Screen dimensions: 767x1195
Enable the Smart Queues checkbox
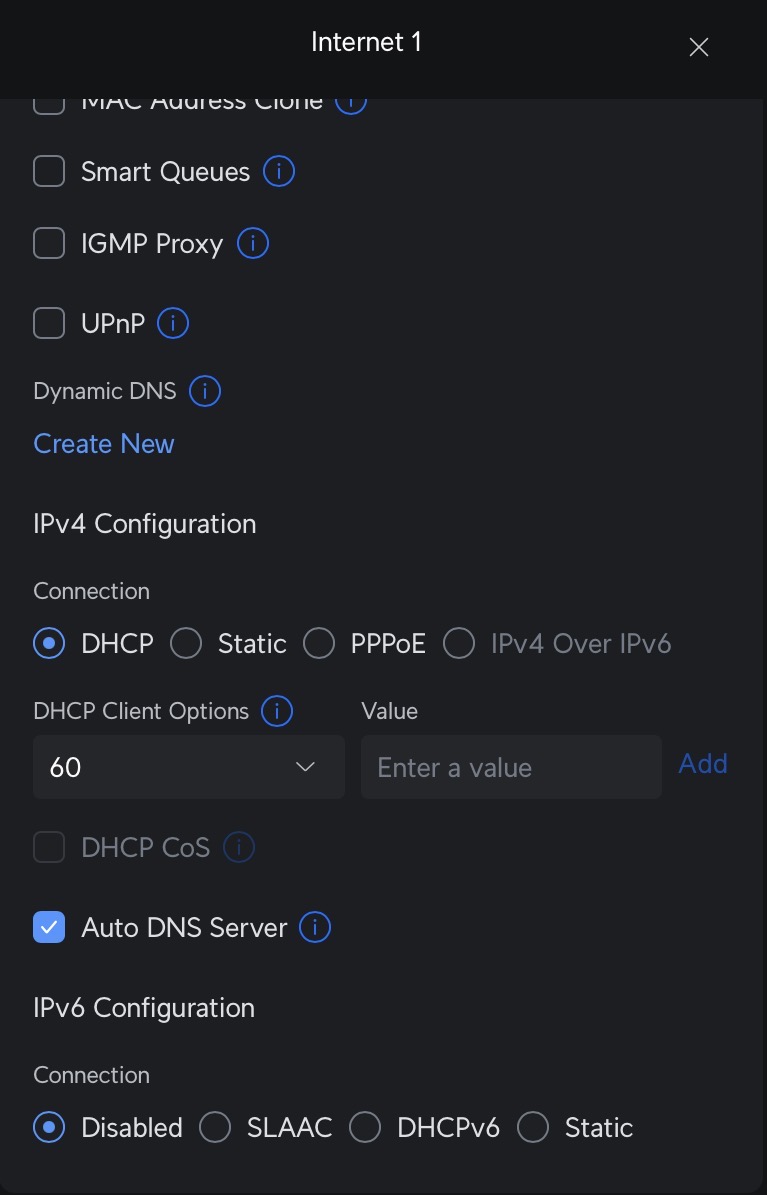49,172
